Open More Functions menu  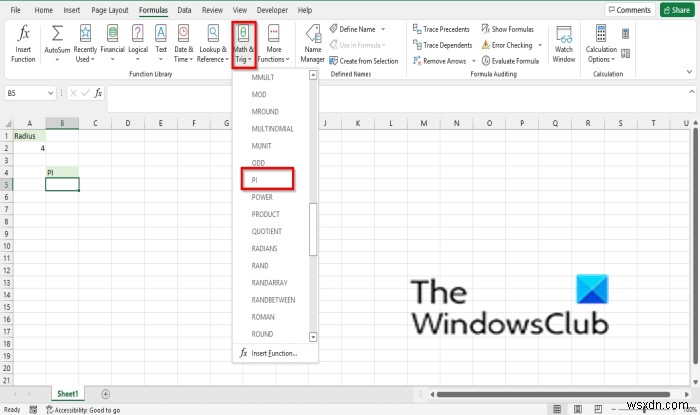click(x=274, y=44)
